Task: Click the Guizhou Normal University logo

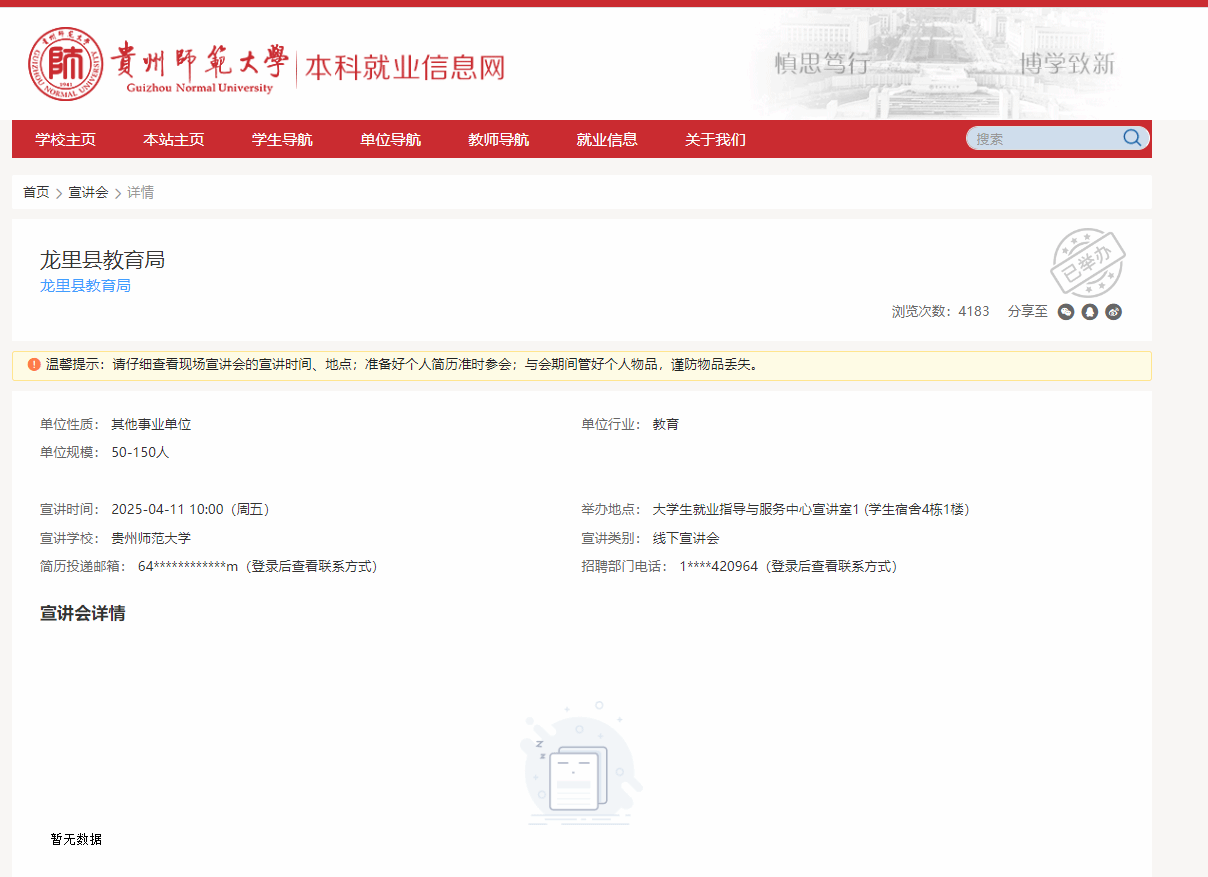Action: click(x=65, y=65)
